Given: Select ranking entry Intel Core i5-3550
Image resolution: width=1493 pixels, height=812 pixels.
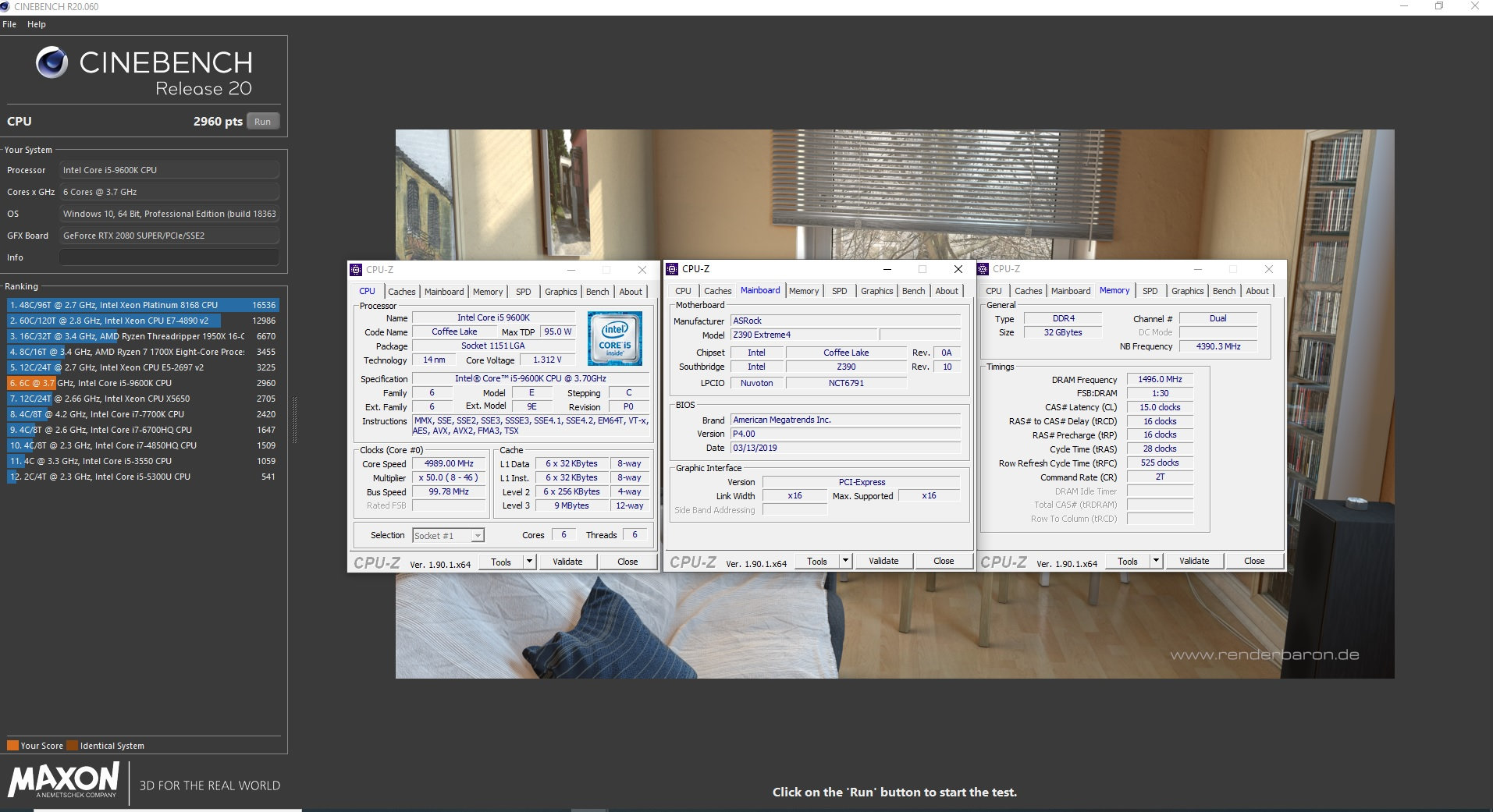Looking at the screenshot, I should [143, 461].
